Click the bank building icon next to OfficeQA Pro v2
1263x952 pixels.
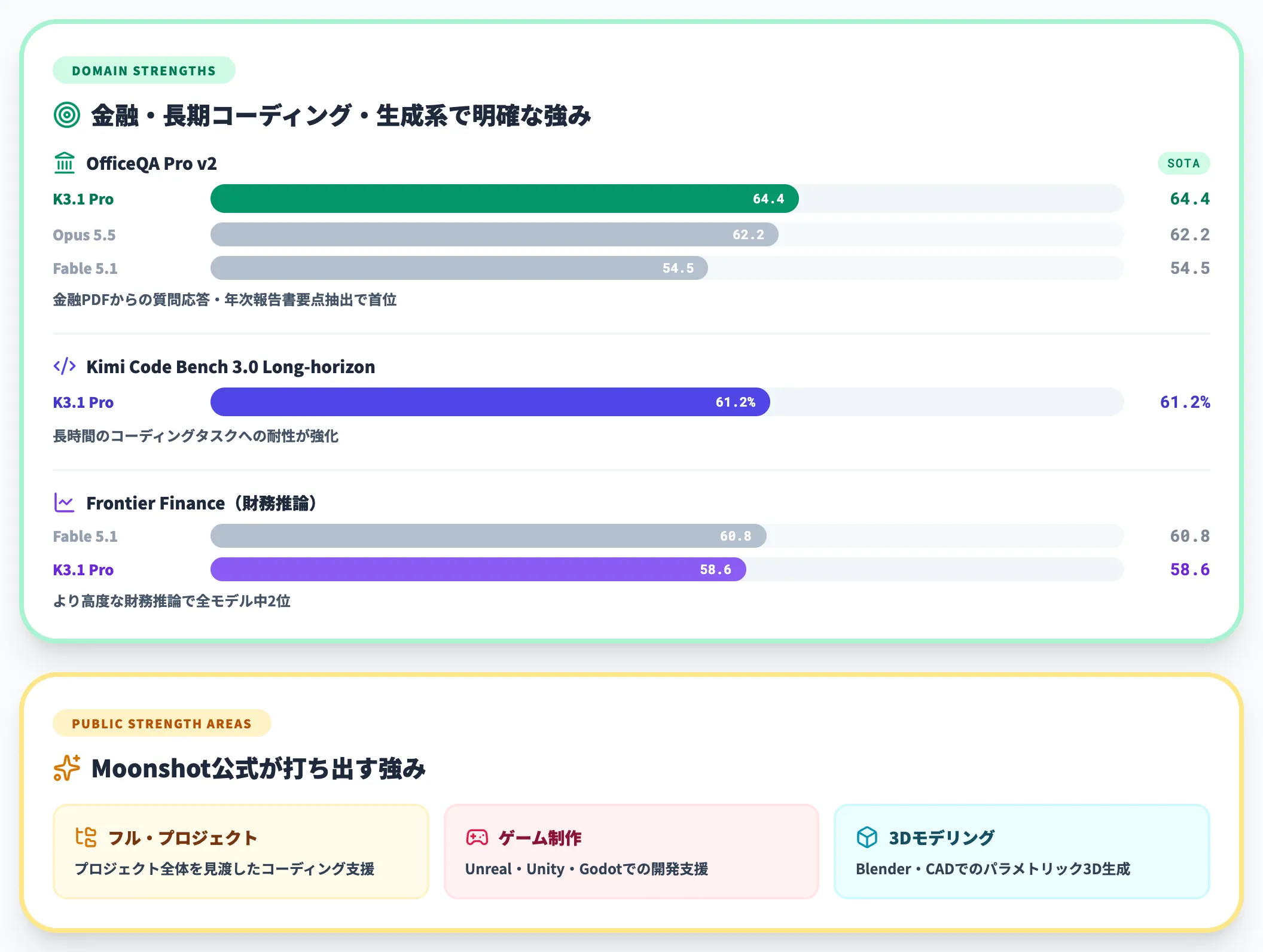tap(65, 163)
